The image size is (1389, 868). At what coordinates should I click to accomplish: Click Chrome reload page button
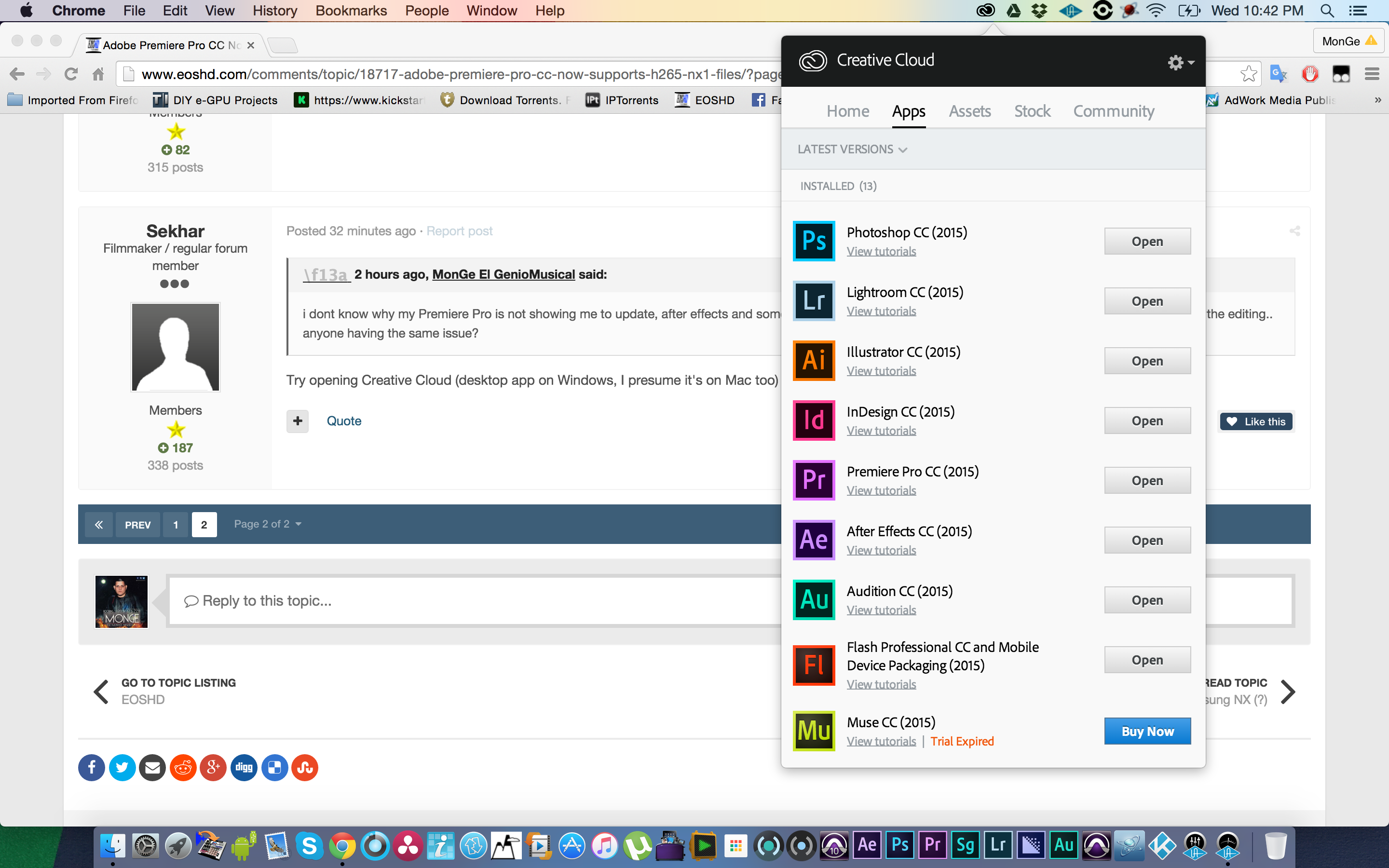pyautogui.click(x=71, y=74)
